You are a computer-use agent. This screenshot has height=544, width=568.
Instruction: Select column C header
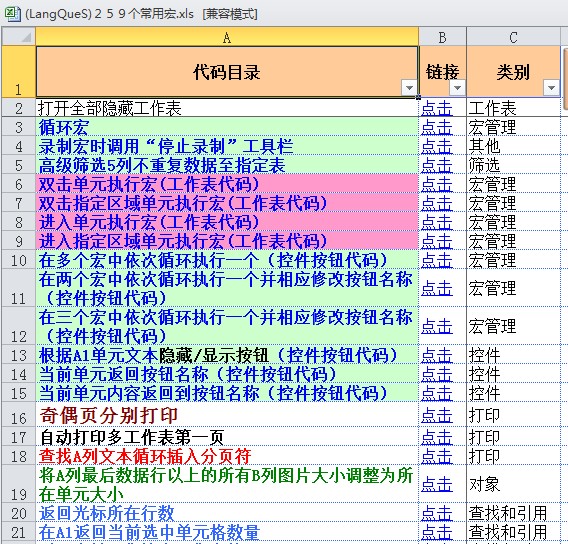pyautogui.click(x=513, y=37)
